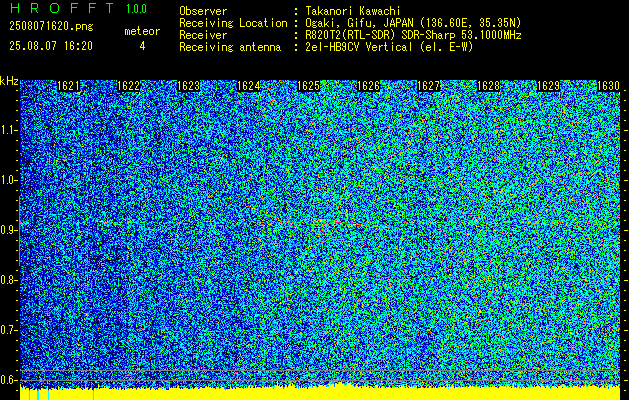Click the yellow signal level bar graph
Image resolution: width=629 pixels, height=400 pixels.
pos(320,393)
